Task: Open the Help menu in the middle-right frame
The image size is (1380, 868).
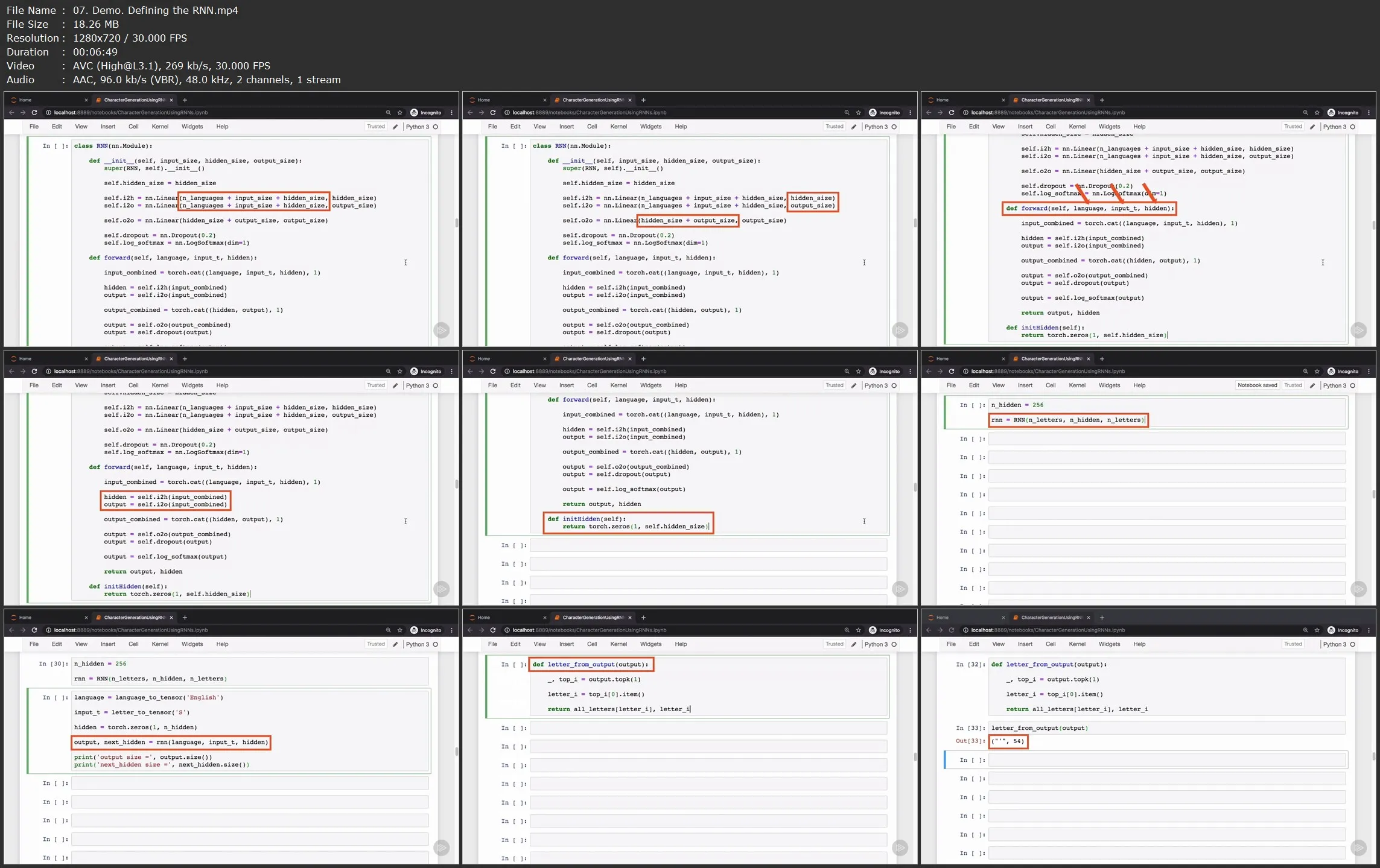Action: tap(1139, 385)
